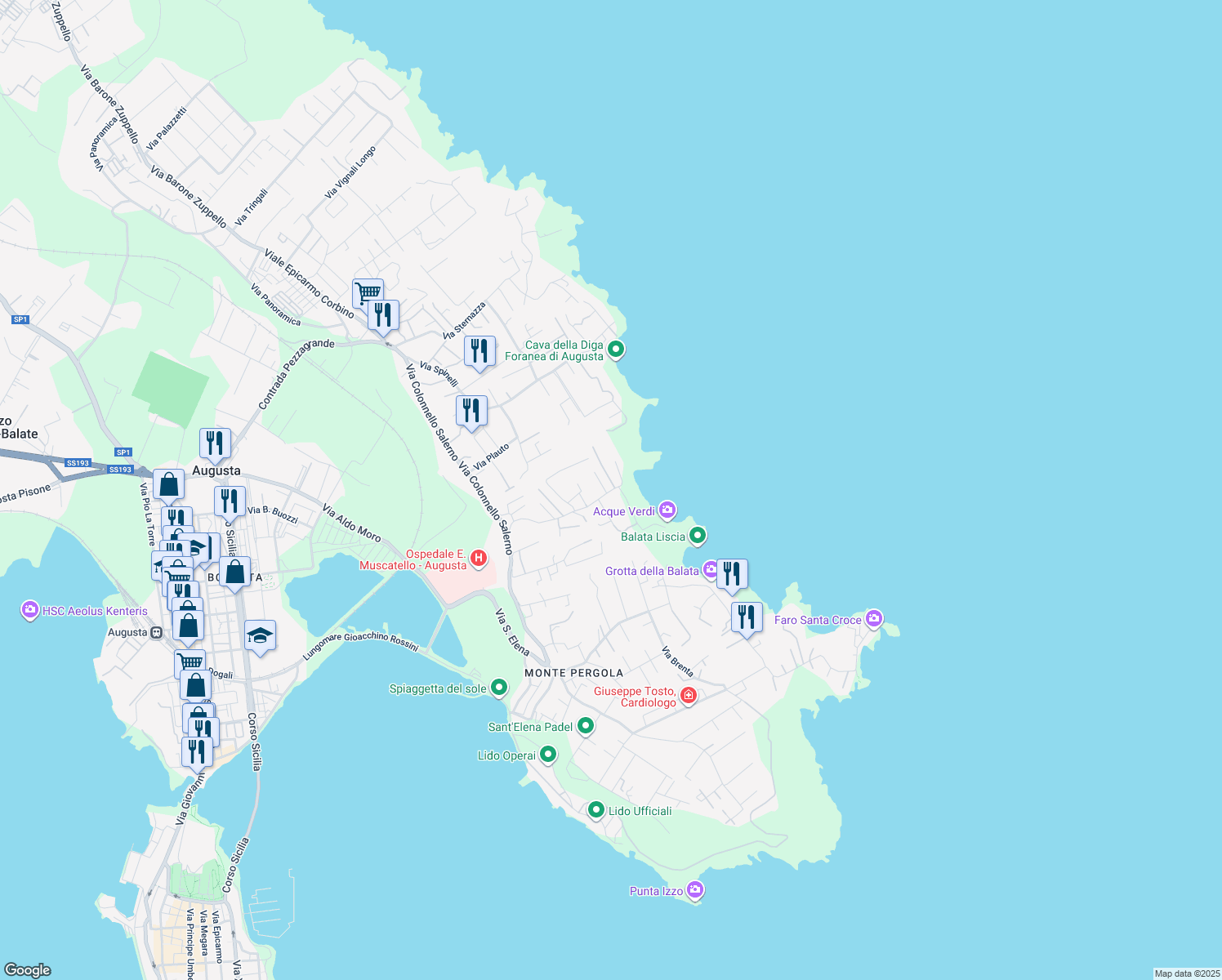This screenshot has height=980, width=1222.
Task: Open the shopping cart marker beside Dogali street
Action: (x=190, y=663)
